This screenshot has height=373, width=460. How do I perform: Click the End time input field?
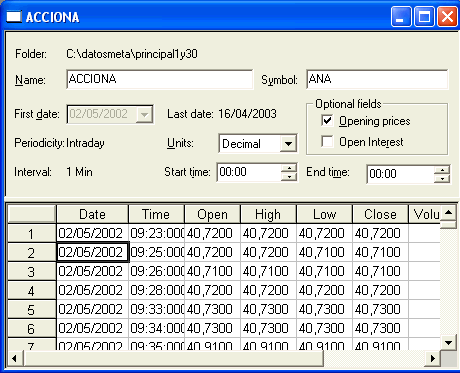pos(400,174)
